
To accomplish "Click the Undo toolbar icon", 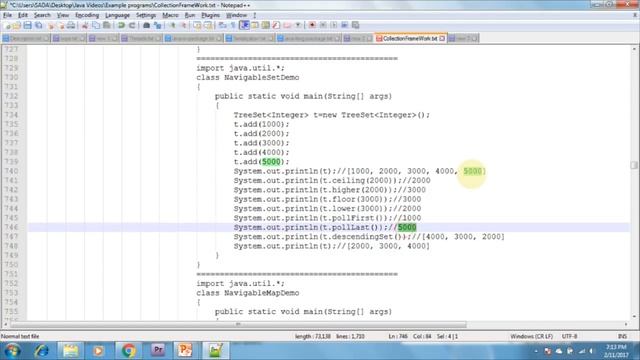I will [121, 25].
